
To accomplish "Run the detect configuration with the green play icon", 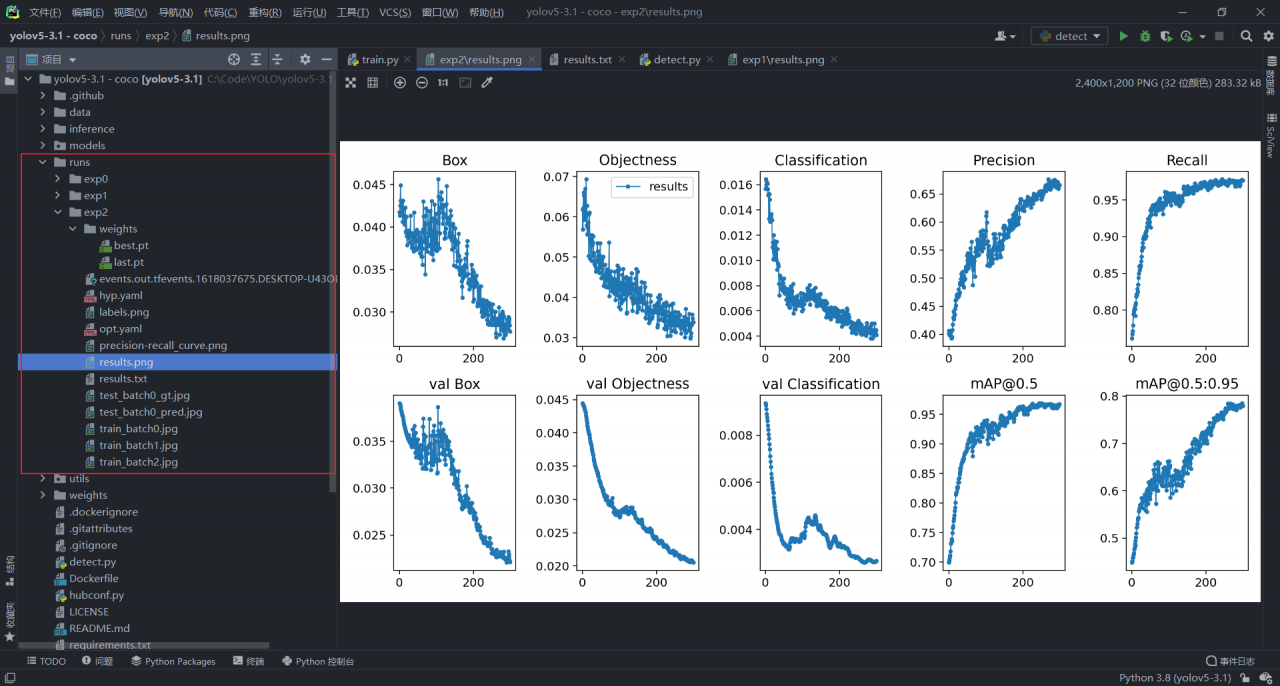I will tap(1123, 36).
